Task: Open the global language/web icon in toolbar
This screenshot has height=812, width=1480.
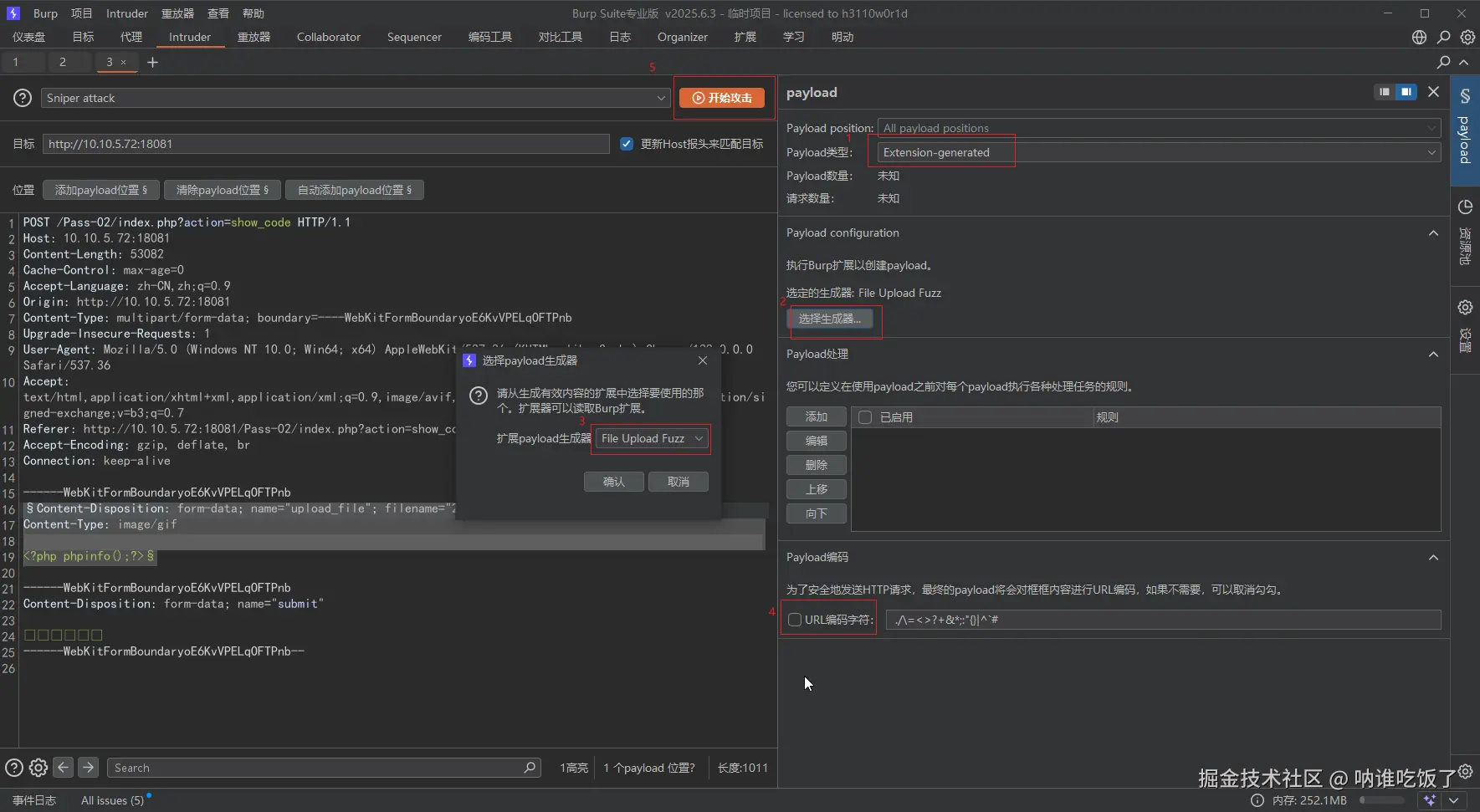Action: (x=1419, y=37)
